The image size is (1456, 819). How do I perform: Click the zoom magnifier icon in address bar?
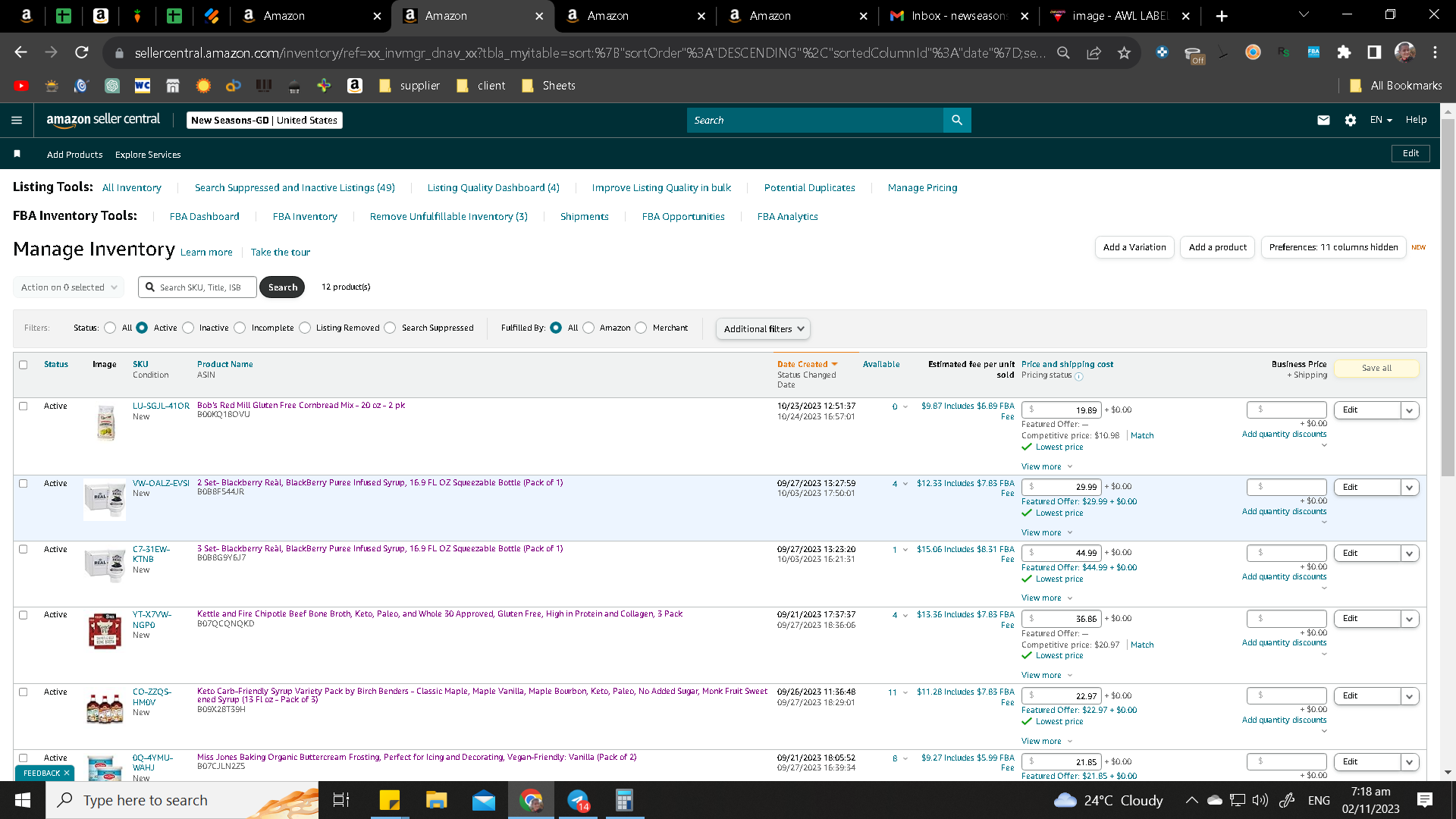(1063, 52)
